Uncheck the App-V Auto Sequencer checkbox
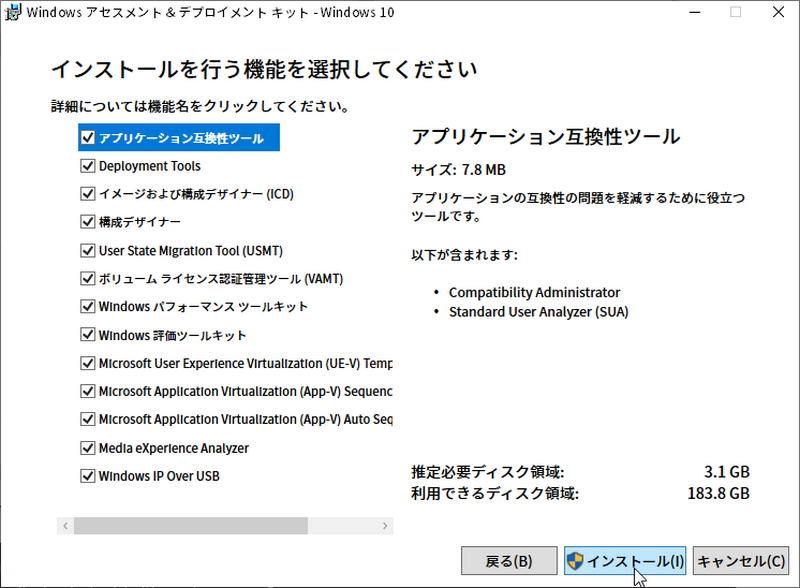Screen dimensions: 800x588 click(88, 420)
